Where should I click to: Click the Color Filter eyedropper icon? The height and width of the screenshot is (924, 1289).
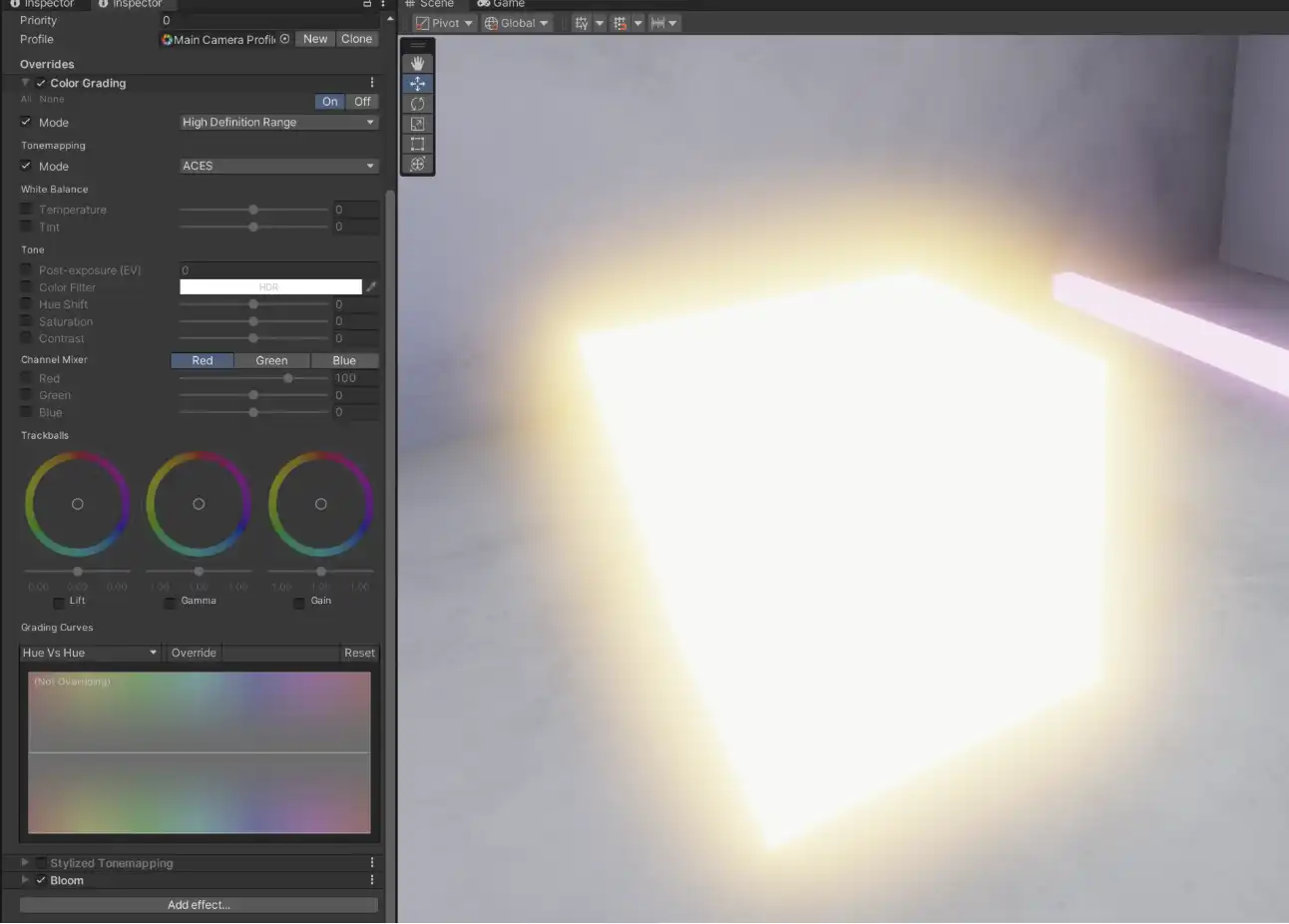click(371, 287)
